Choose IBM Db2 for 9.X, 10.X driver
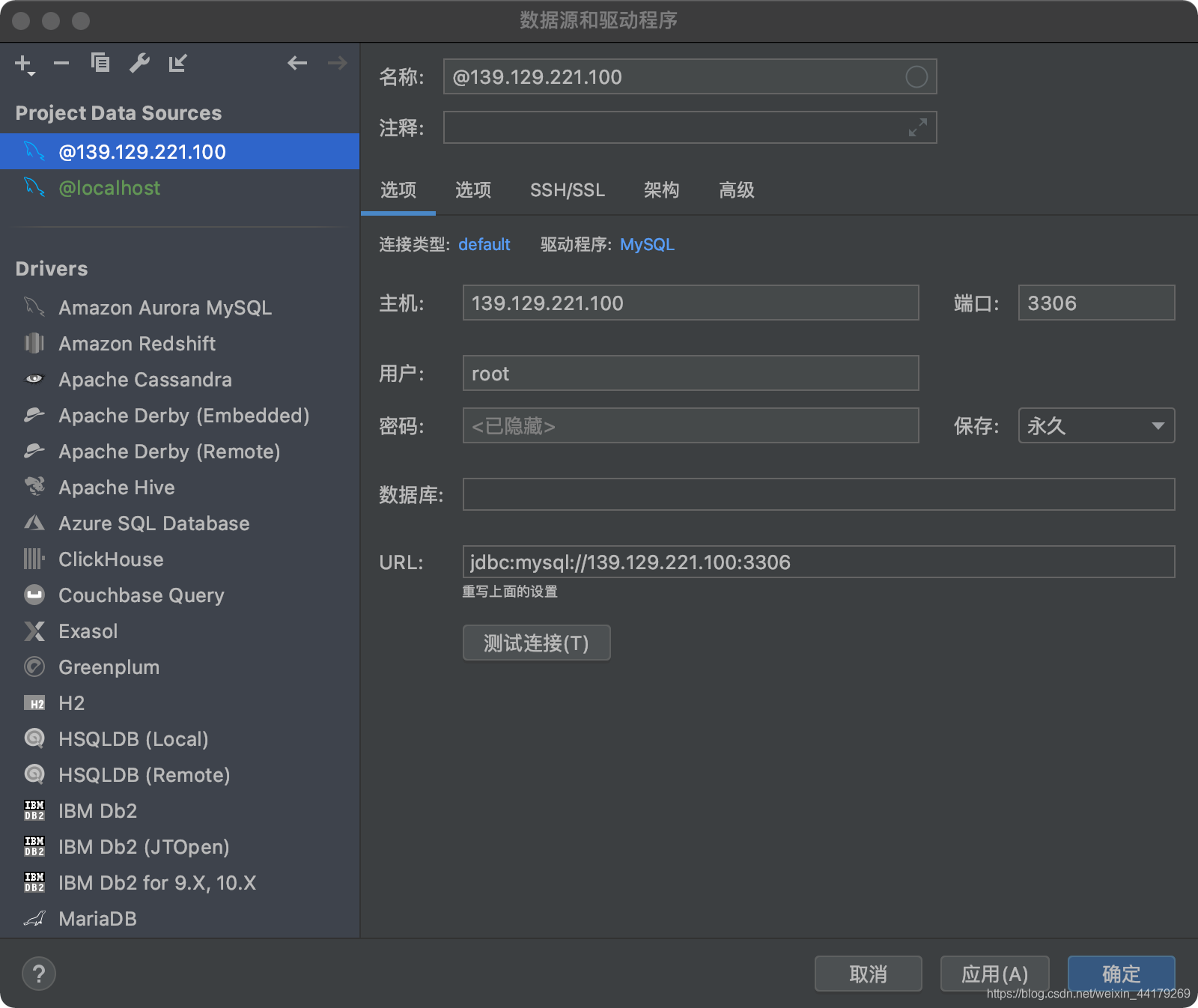This screenshot has width=1198, height=1008. click(180, 882)
